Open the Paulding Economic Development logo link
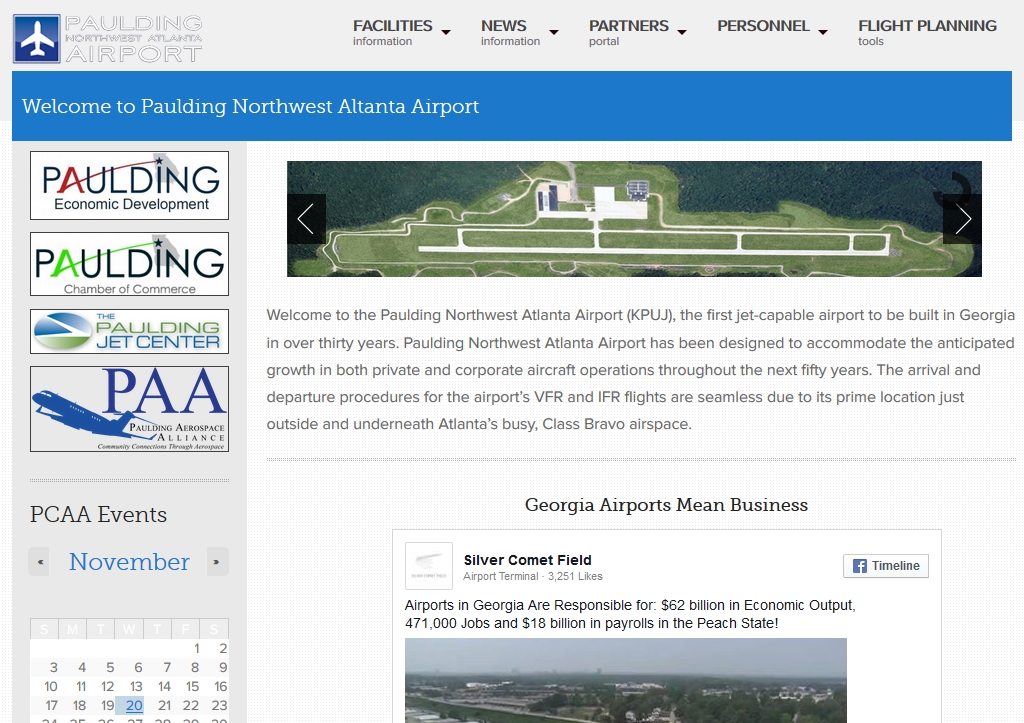This screenshot has height=723, width=1024. coord(129,185)
